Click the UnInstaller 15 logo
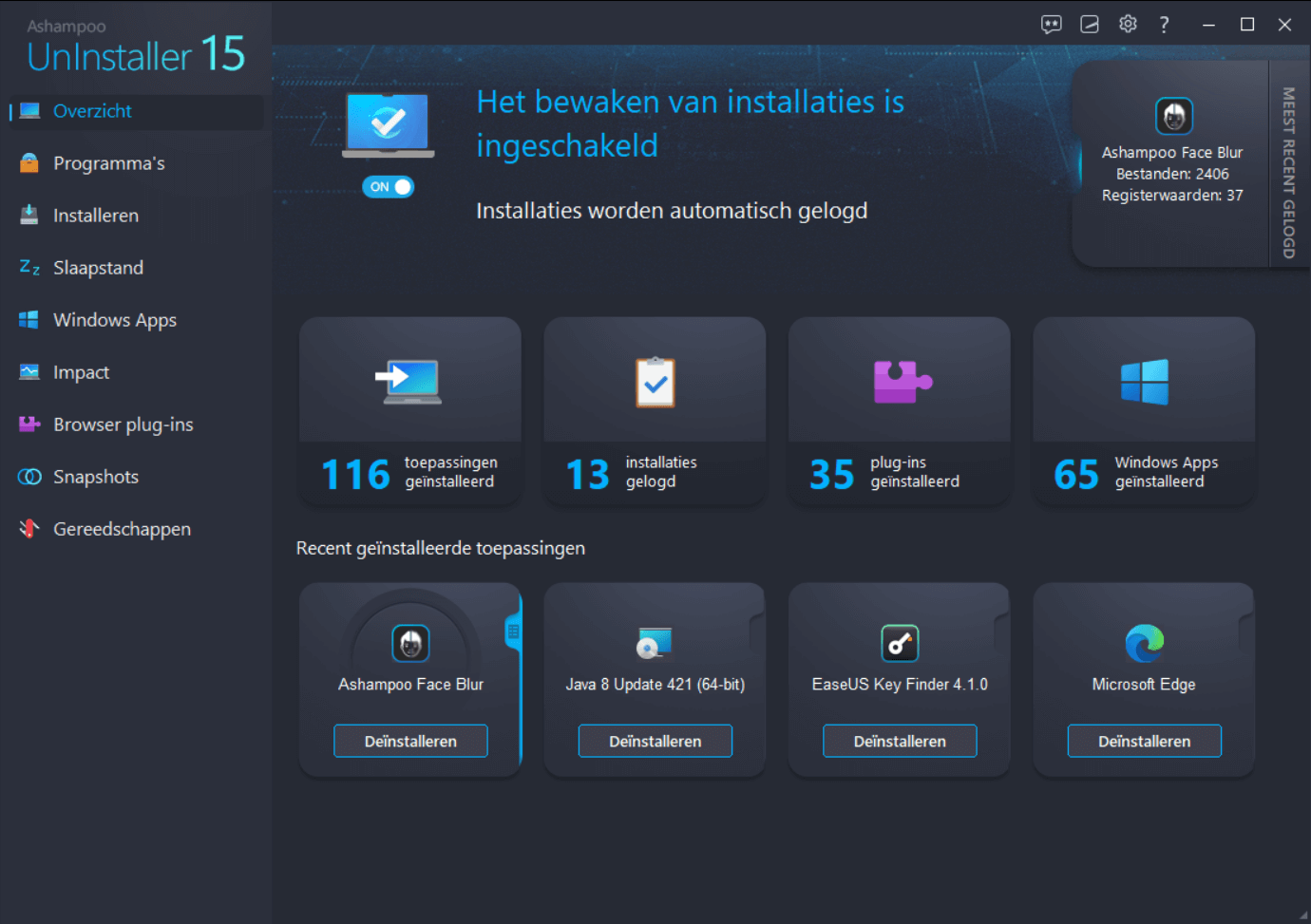 (136, 47)
